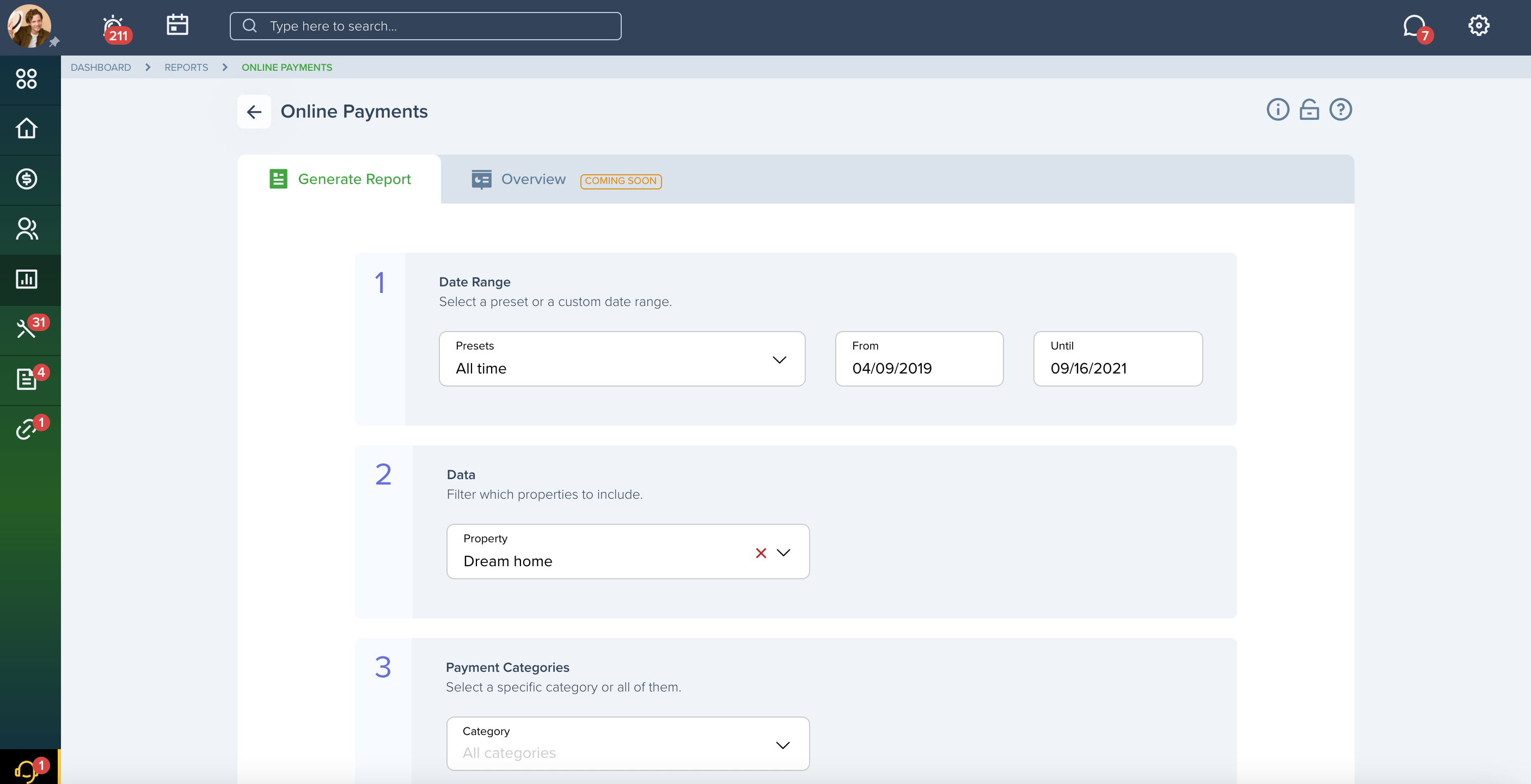Click the Online Payments breadcrumb
Viewport: 1531px width, 784px height.
pos(287,67)
